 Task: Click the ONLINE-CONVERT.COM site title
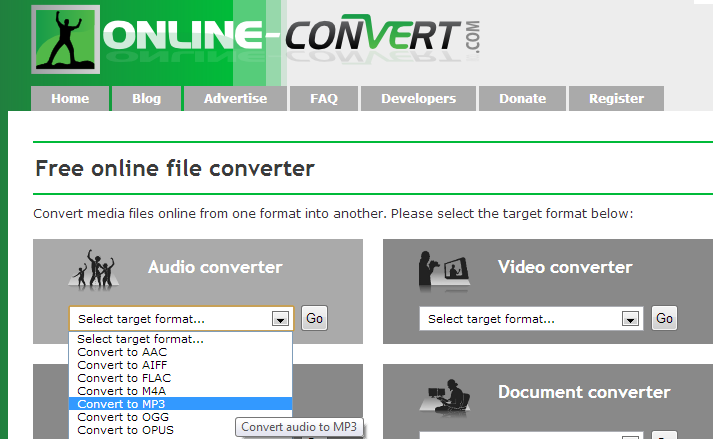click(291, 35)
